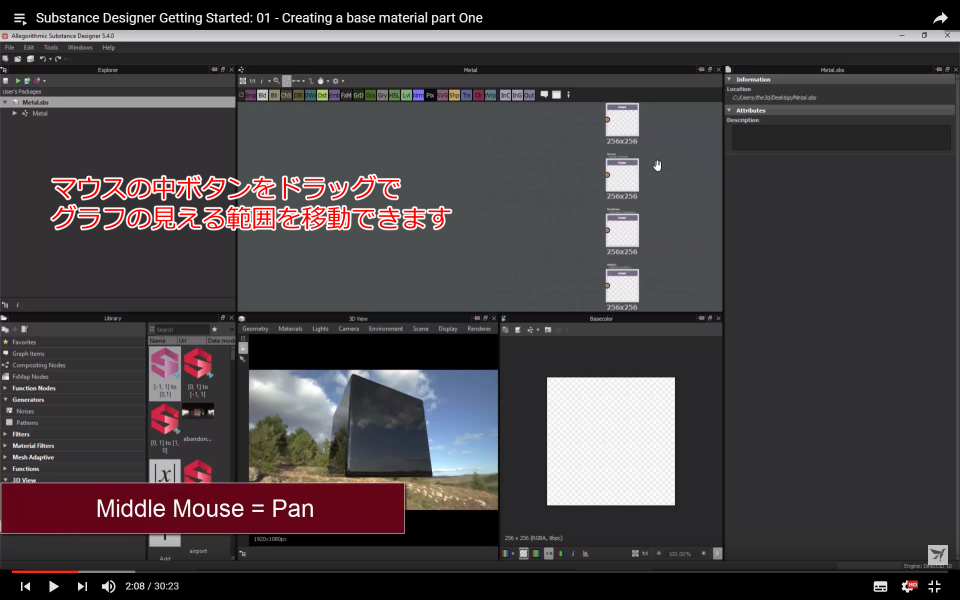Expand Filters category in Library
This screenshot has width=960, height=600.
click(x=6, y=434)
